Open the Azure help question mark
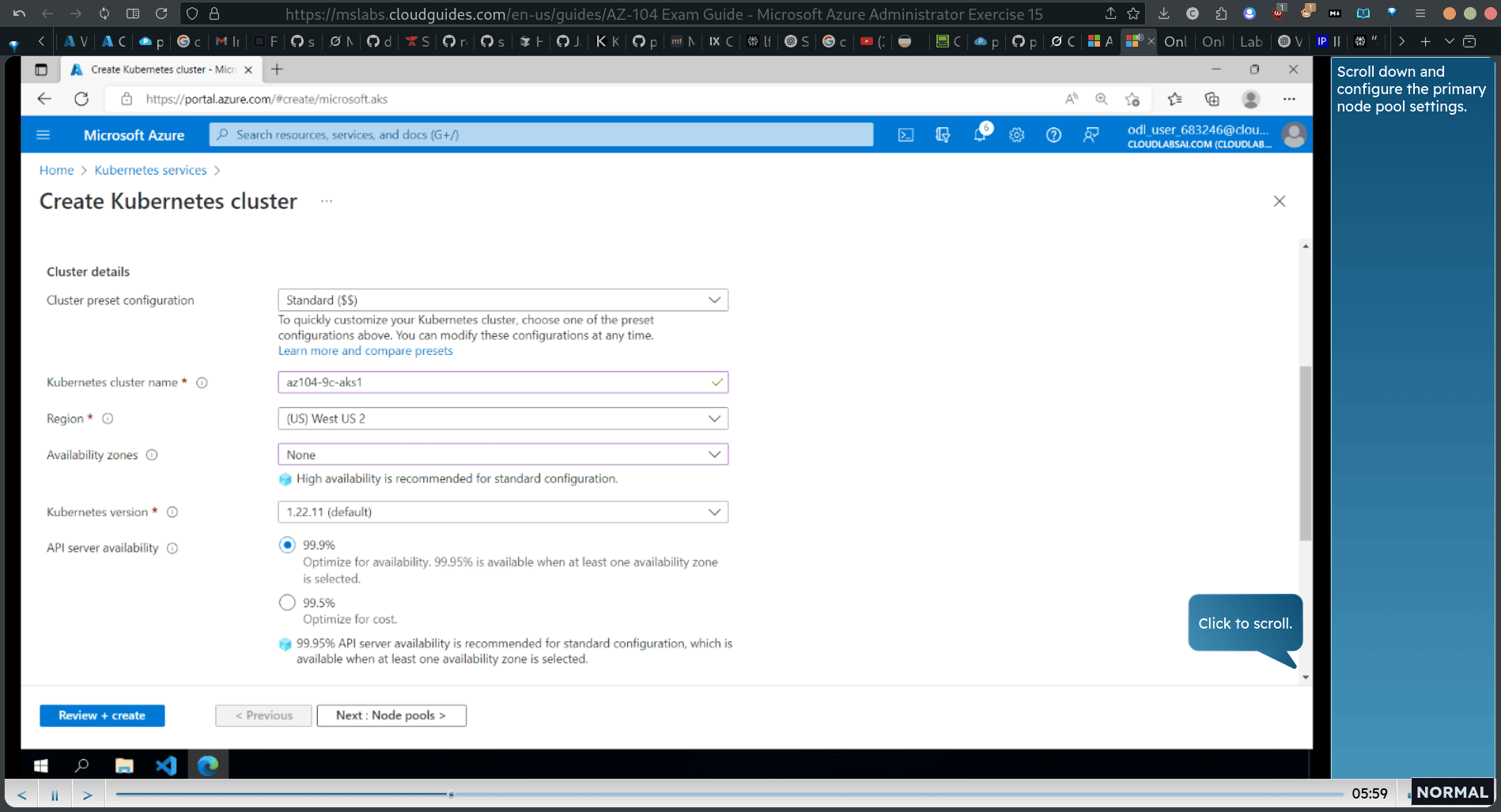This screenshot has height=812, width=1501. click(1053, 135)
